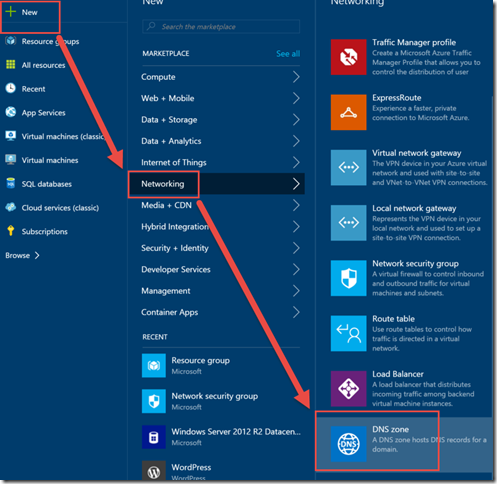The width and height of the screenshot is (497, 484).
Task: Click Windows Server 2012 R2 Datacen... text
Action: (236, 432)
